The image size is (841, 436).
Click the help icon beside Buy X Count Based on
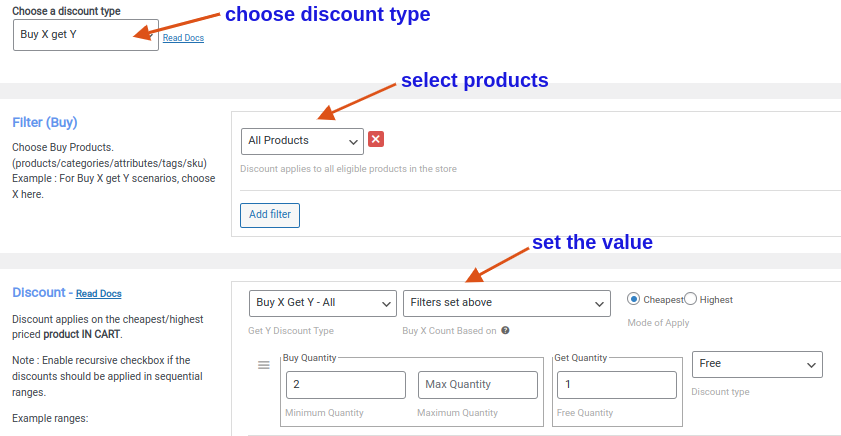click(x=506, y=330)
